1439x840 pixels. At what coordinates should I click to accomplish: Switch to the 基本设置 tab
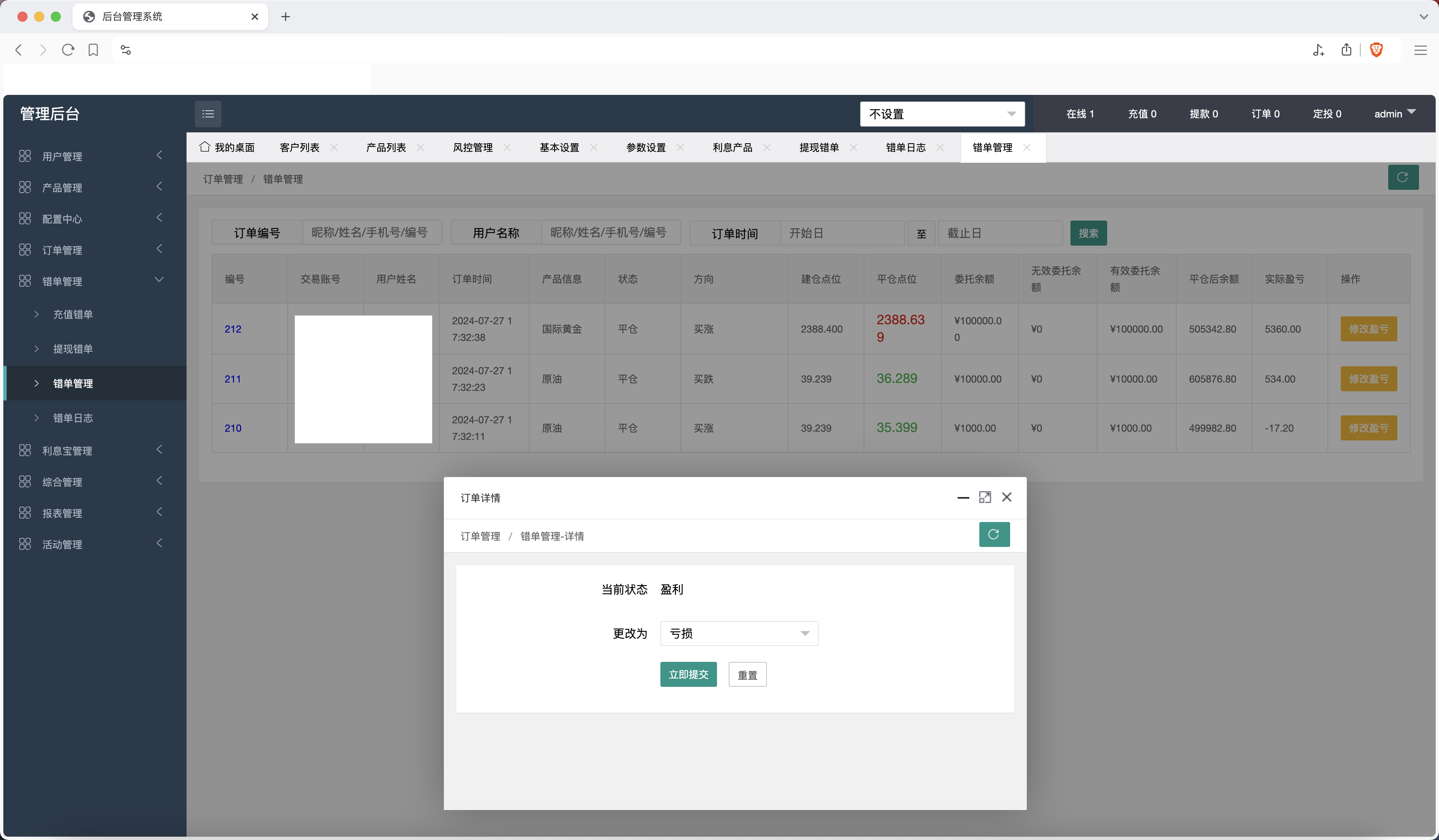pyautogui.click(x=560, y=147)
